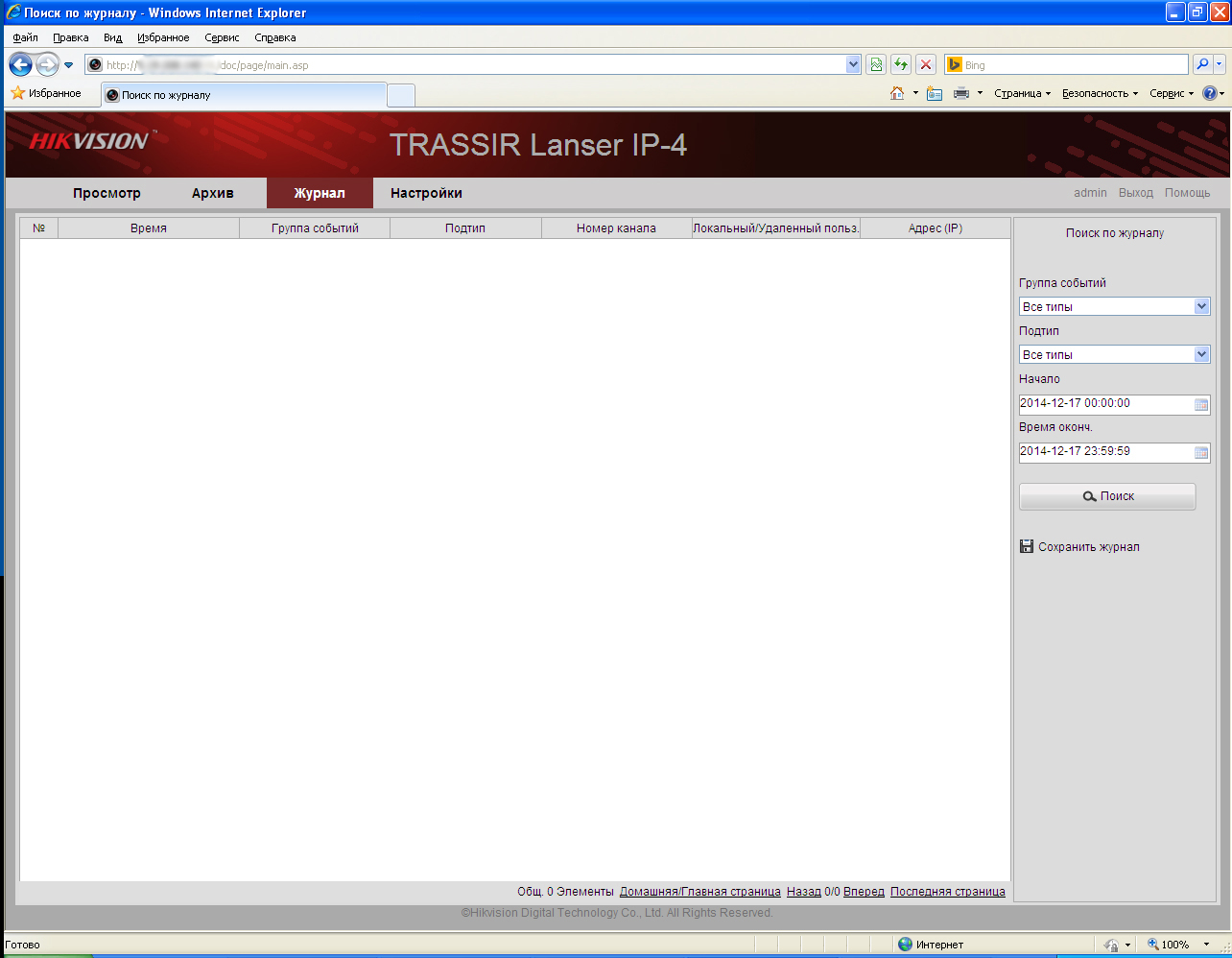Click the Сохранить журнал floppy icon
The height and width of the screenshot is (958, 1232).
1026,546
